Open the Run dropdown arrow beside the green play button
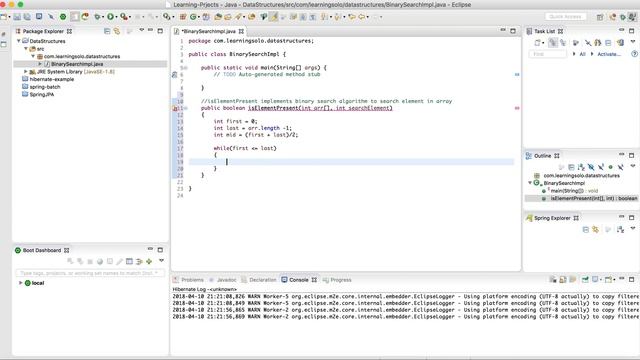 click(x=116, y=17)
